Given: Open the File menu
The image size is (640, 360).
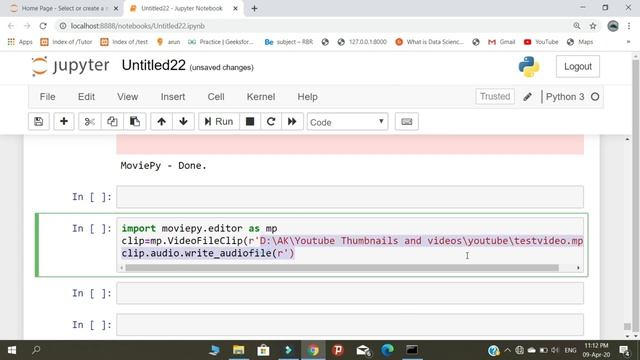Looking at the screenshot, I should 47,97.
